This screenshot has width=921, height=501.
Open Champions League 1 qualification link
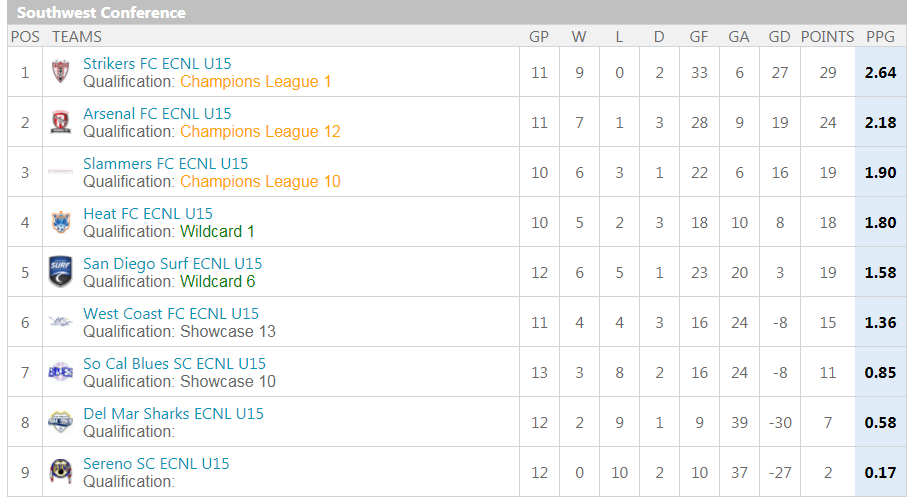coord(255,82)
